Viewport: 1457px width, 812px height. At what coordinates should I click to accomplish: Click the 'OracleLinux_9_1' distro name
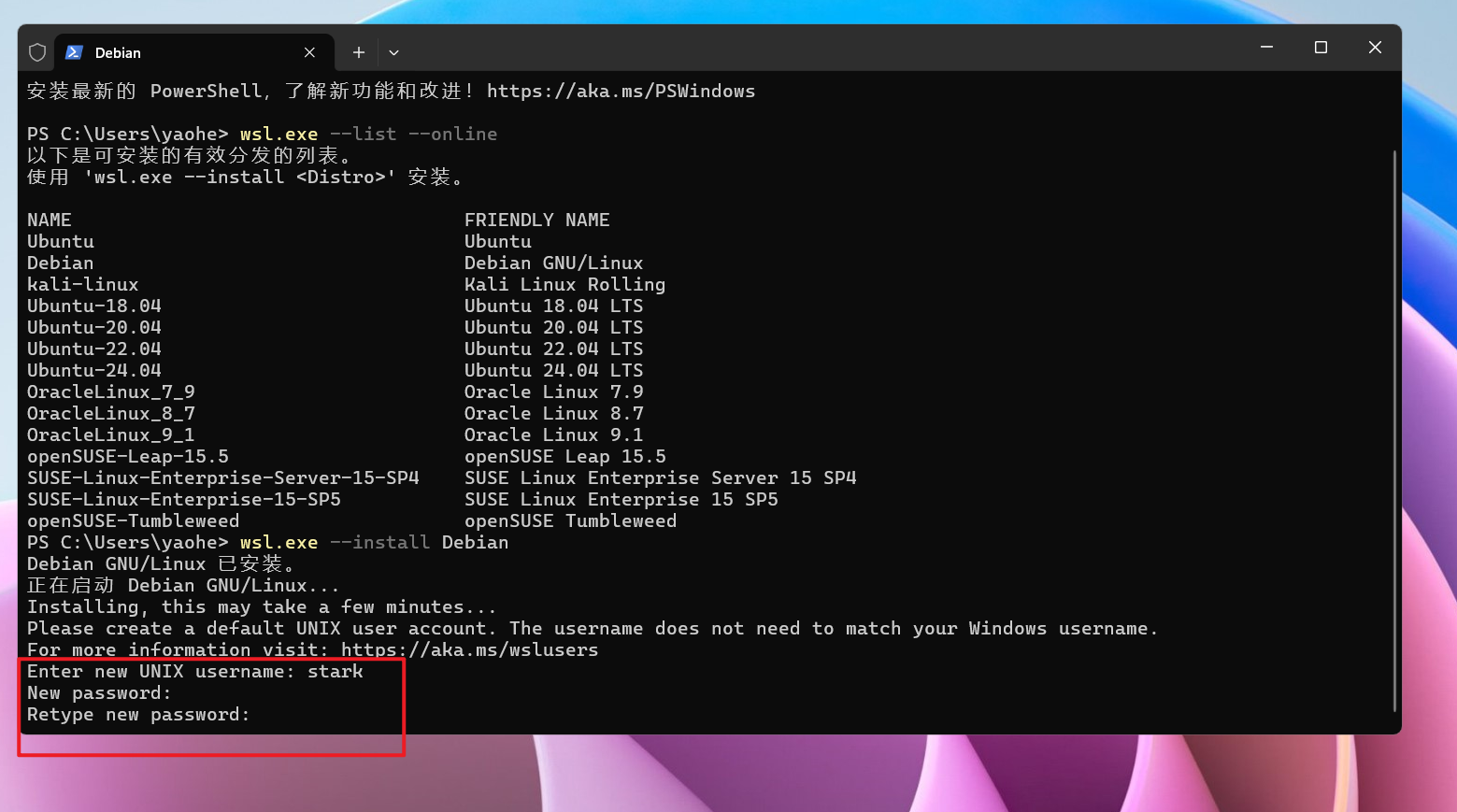coord(110,434)
